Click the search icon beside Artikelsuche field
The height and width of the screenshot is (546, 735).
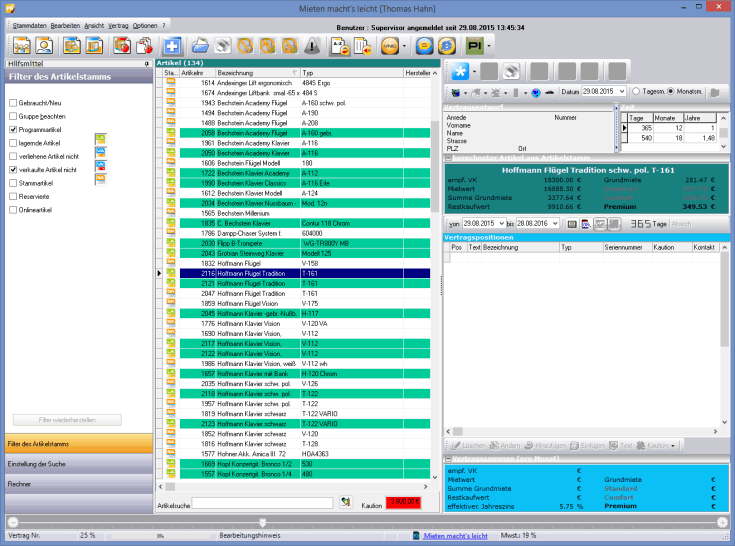pyautogui.click(x=346, y=502)
